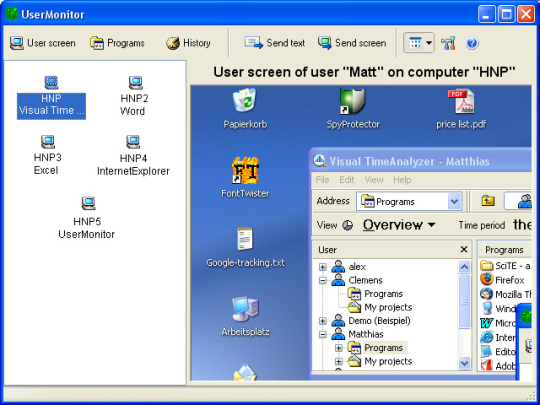Close the User panel with X
Viewport: 540px width, 405px height.
(x=464, y=249)
